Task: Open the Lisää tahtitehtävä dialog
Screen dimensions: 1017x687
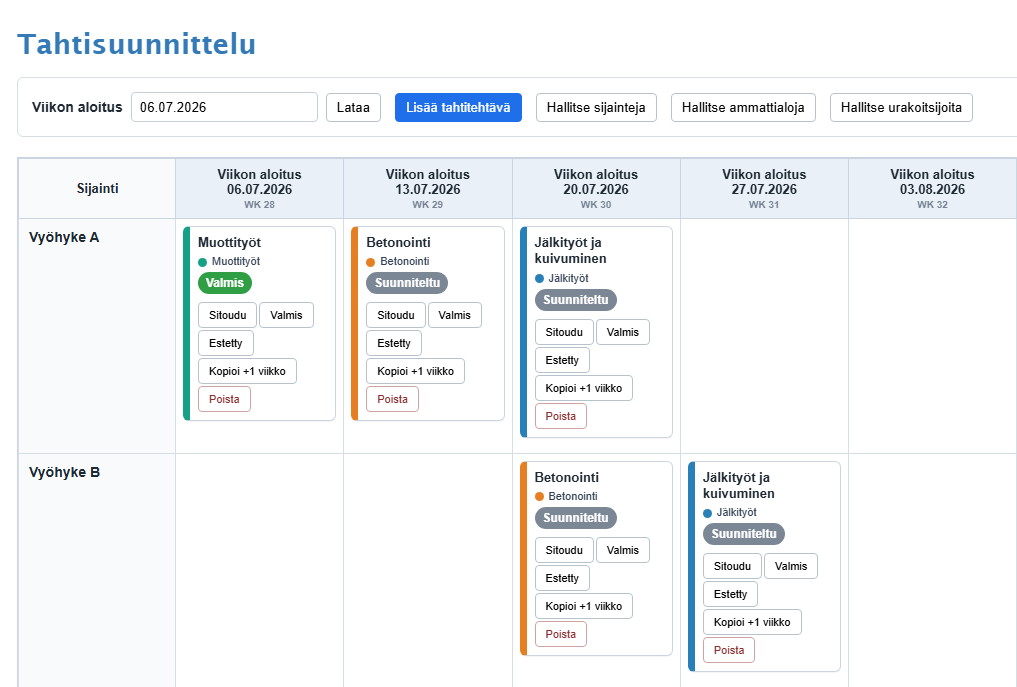Action: [458, 107]
